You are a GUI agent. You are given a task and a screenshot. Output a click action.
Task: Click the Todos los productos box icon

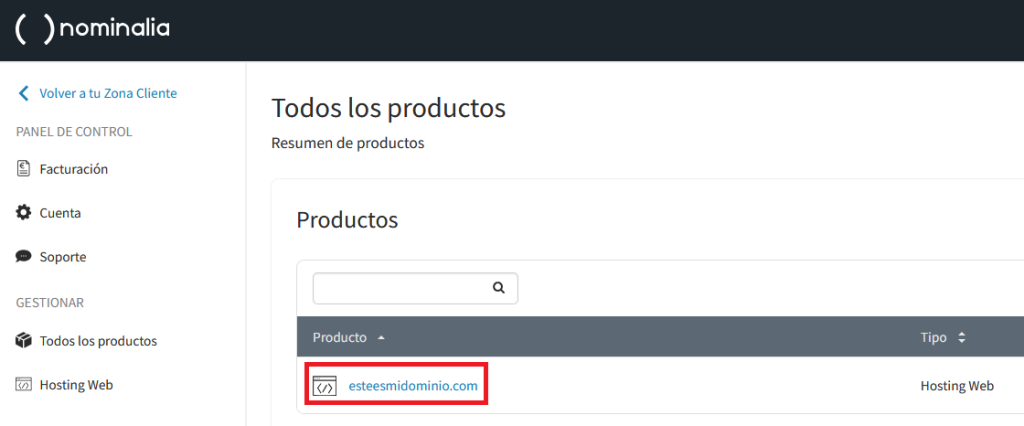click(24, 341)
